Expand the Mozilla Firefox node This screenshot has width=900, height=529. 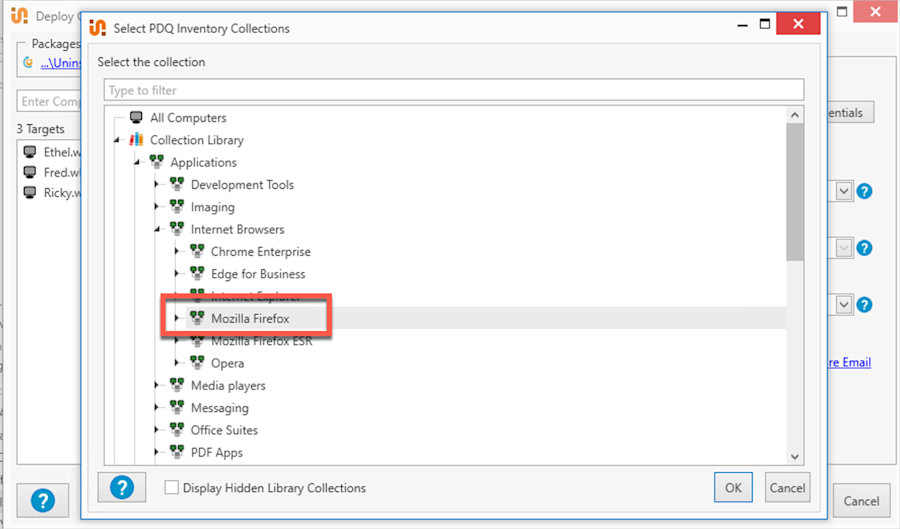pos(177,318)
